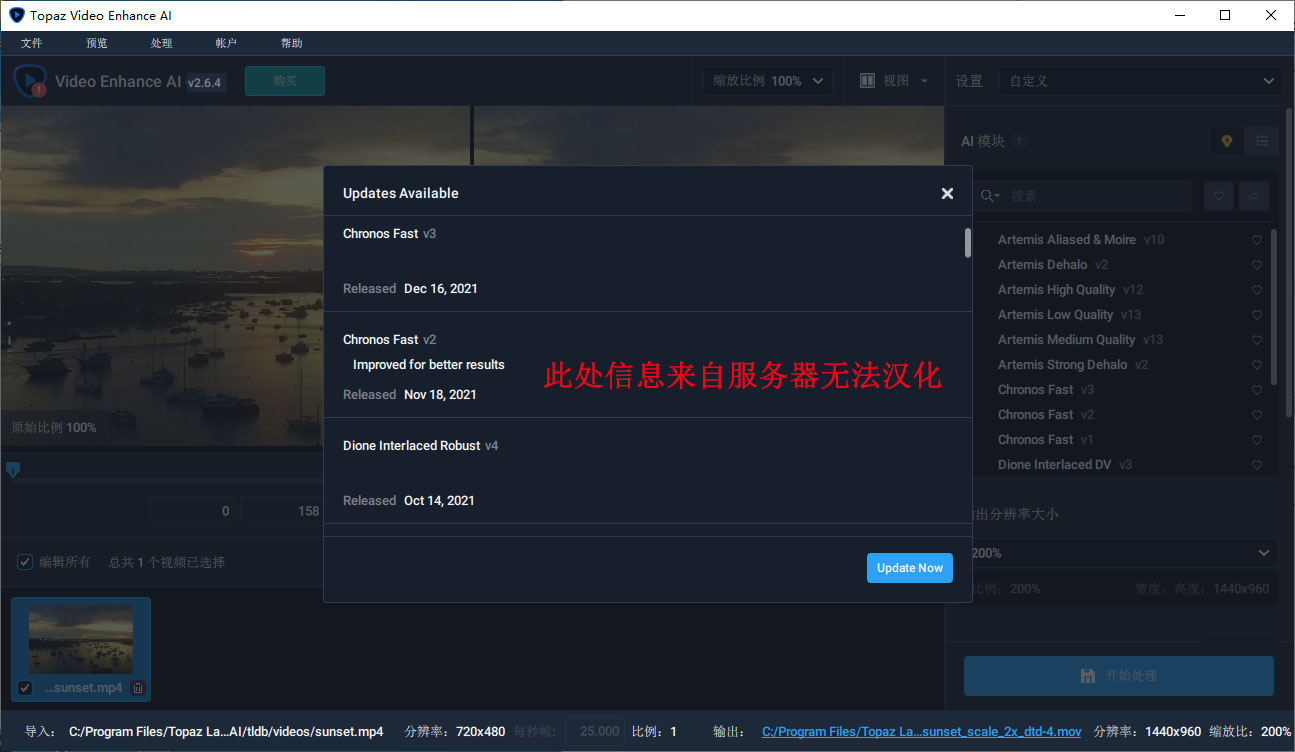This screenshot has height=752, width=1295.
Task: Favorite the Artemis Strong Dehalo model
Action: pos(1257,365)
